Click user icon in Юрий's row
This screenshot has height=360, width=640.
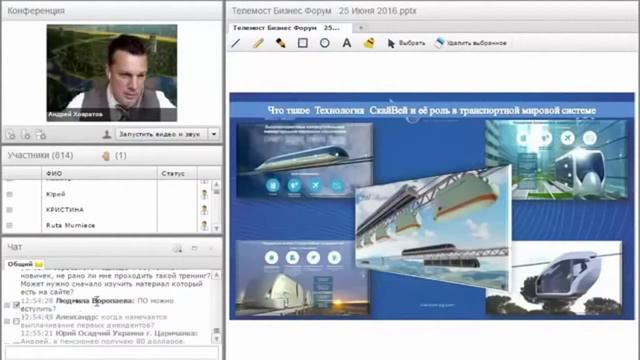pos(204,194)
